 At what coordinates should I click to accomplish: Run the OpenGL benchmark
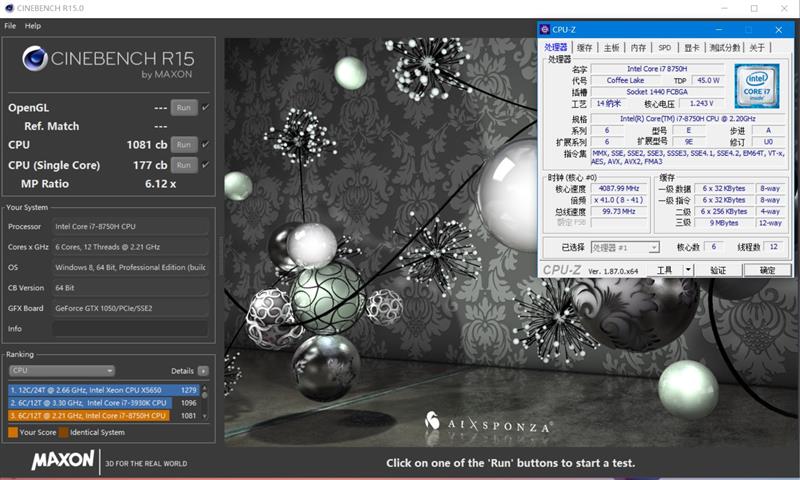click(x=184, y=108)
